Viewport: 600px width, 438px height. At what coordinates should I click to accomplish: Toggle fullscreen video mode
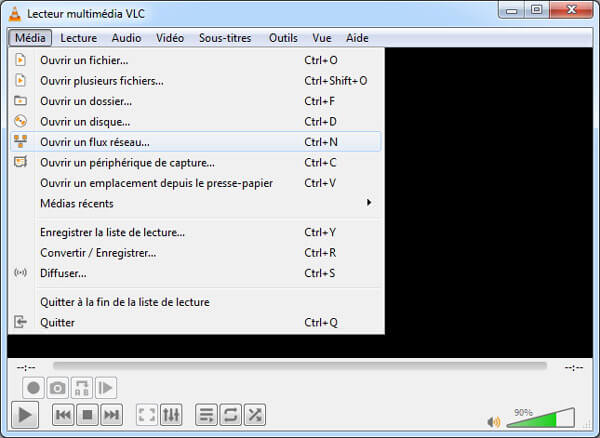147,415
